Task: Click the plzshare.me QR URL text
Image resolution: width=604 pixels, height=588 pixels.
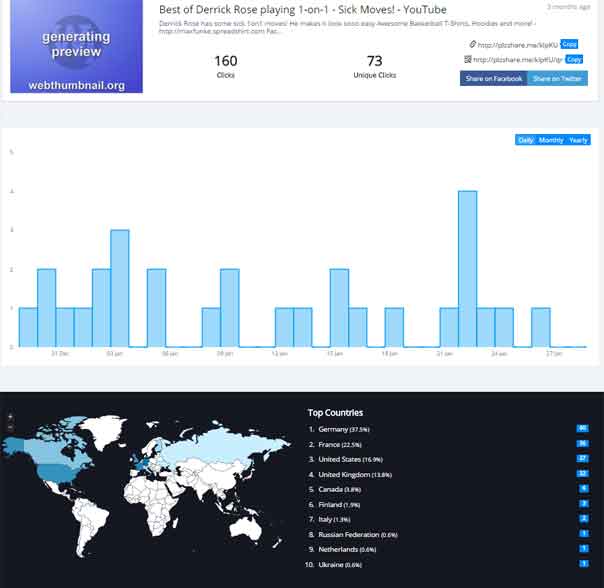Action: 518,60
